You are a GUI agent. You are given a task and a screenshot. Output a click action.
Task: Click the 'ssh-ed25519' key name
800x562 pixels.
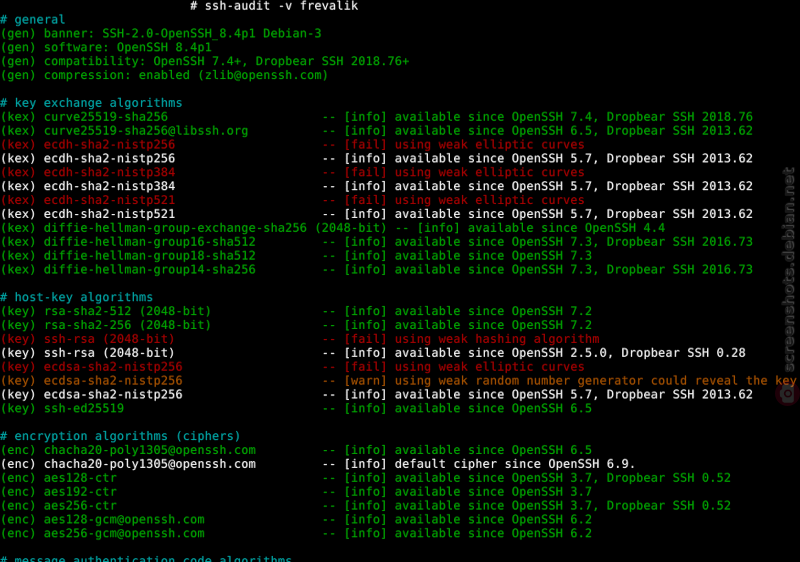point(84,408)
